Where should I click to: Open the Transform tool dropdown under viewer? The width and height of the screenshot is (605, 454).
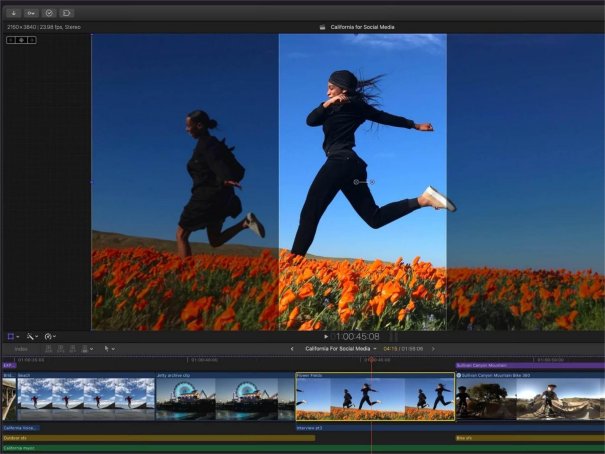coord(14,337)
